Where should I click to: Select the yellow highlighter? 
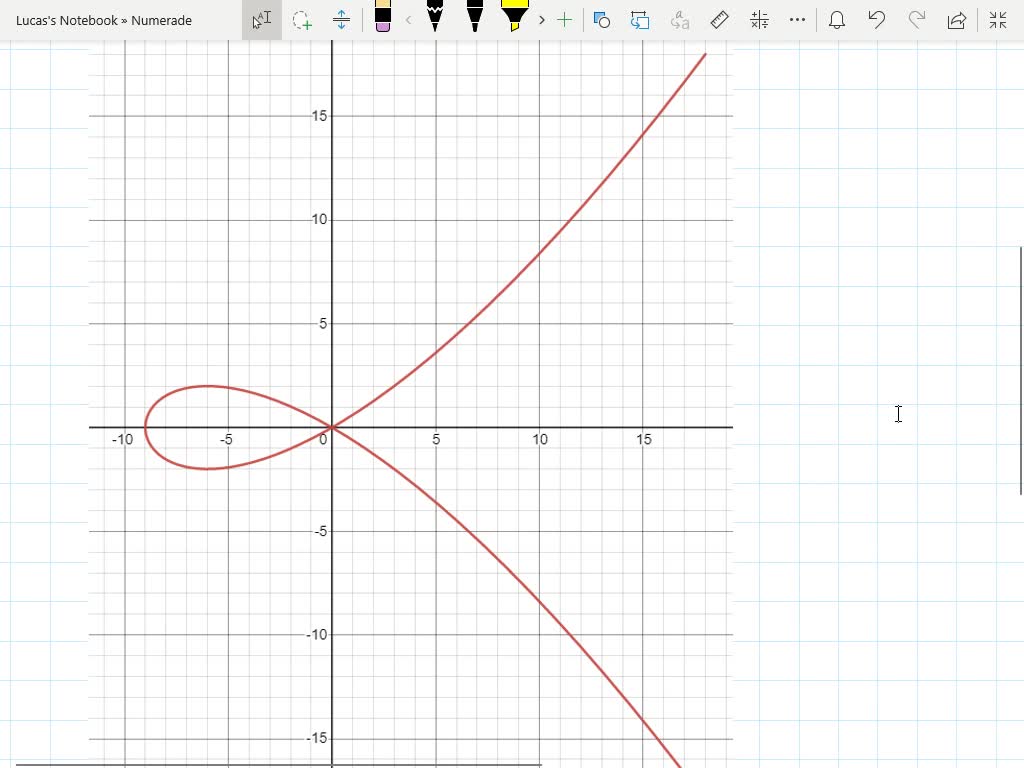514,20
